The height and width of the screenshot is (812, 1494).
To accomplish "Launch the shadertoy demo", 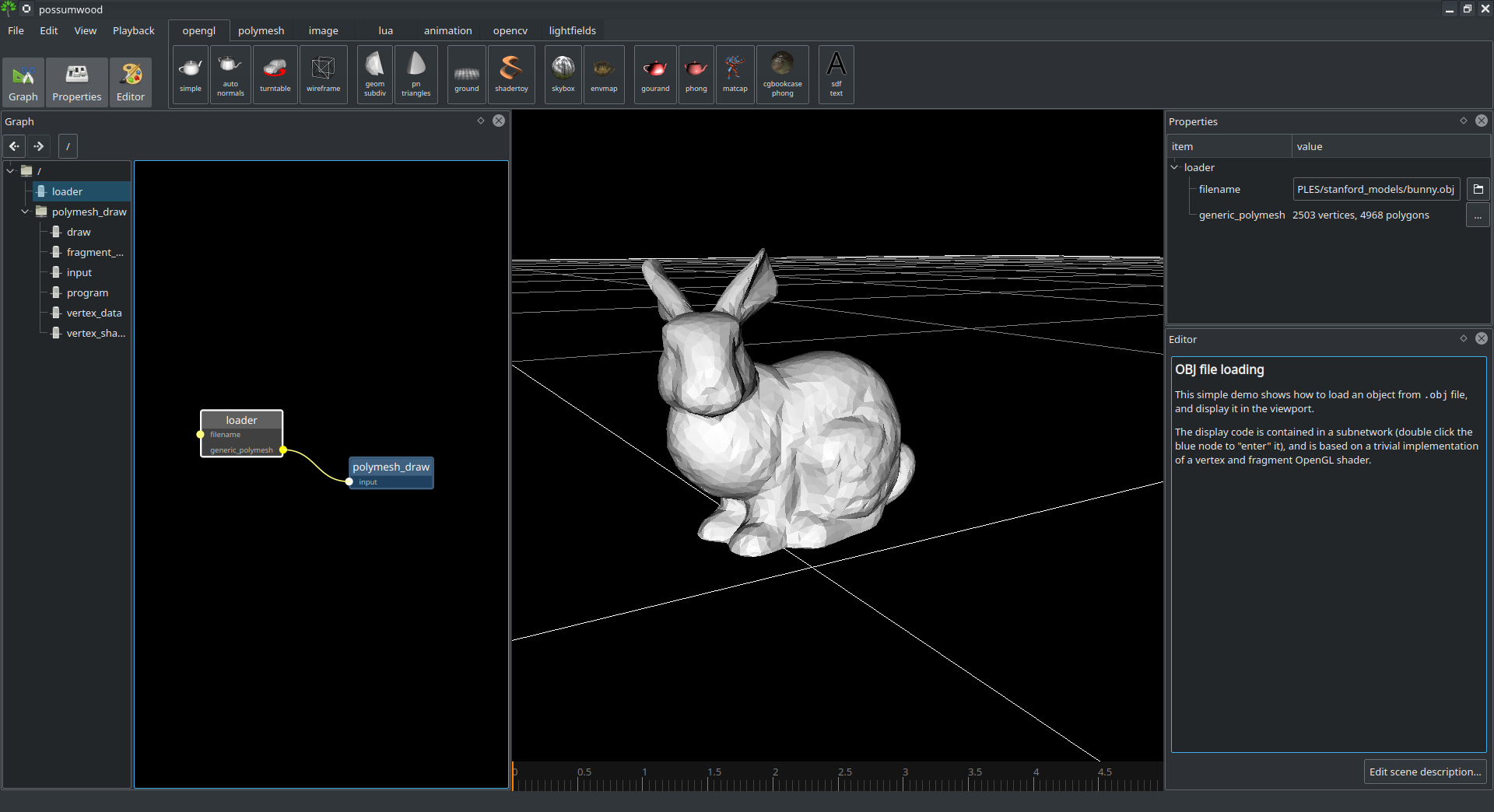I will tap(511, 75).
